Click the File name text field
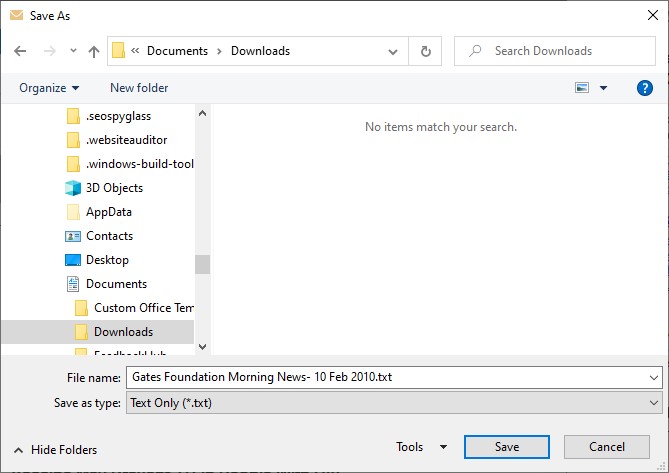669x473 pixels. 388,377
